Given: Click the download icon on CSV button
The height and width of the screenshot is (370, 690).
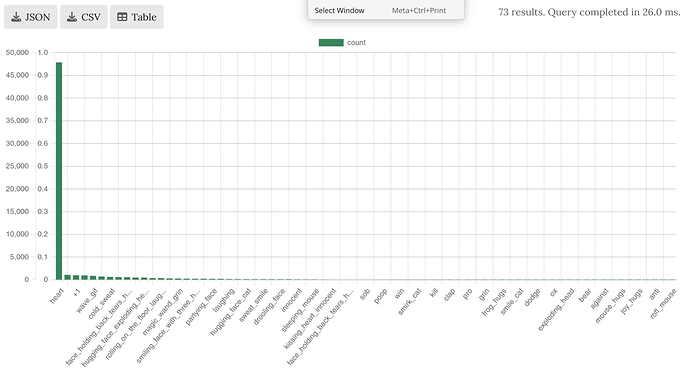Looking at the screenshot, I should click(x=72, y=17).
